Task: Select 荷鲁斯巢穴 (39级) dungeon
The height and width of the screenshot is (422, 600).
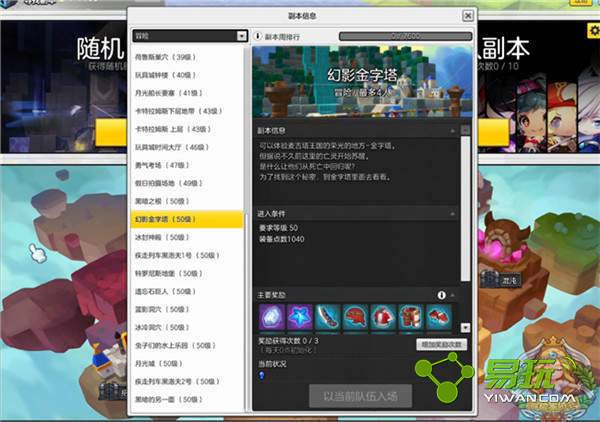Action: click(x=187, y=57)
